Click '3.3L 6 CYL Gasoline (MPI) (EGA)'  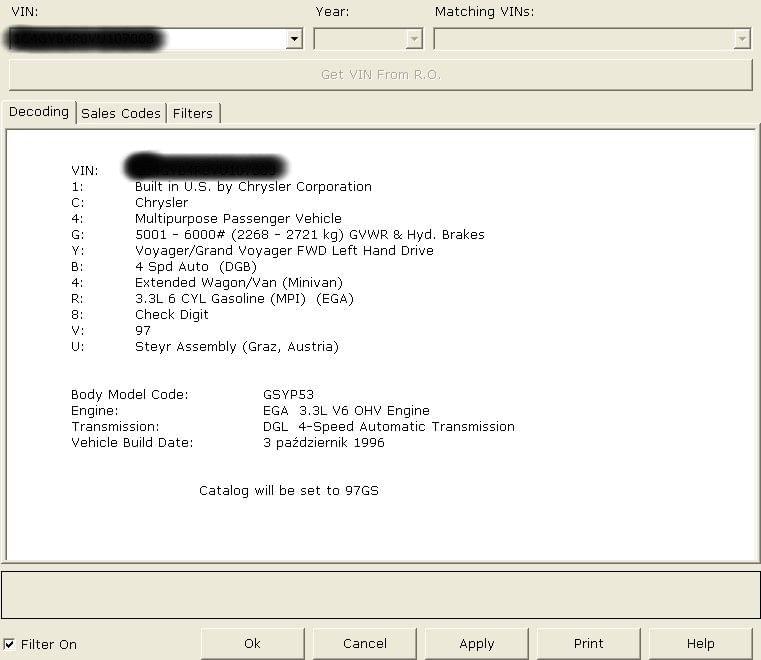coord(244,299)
